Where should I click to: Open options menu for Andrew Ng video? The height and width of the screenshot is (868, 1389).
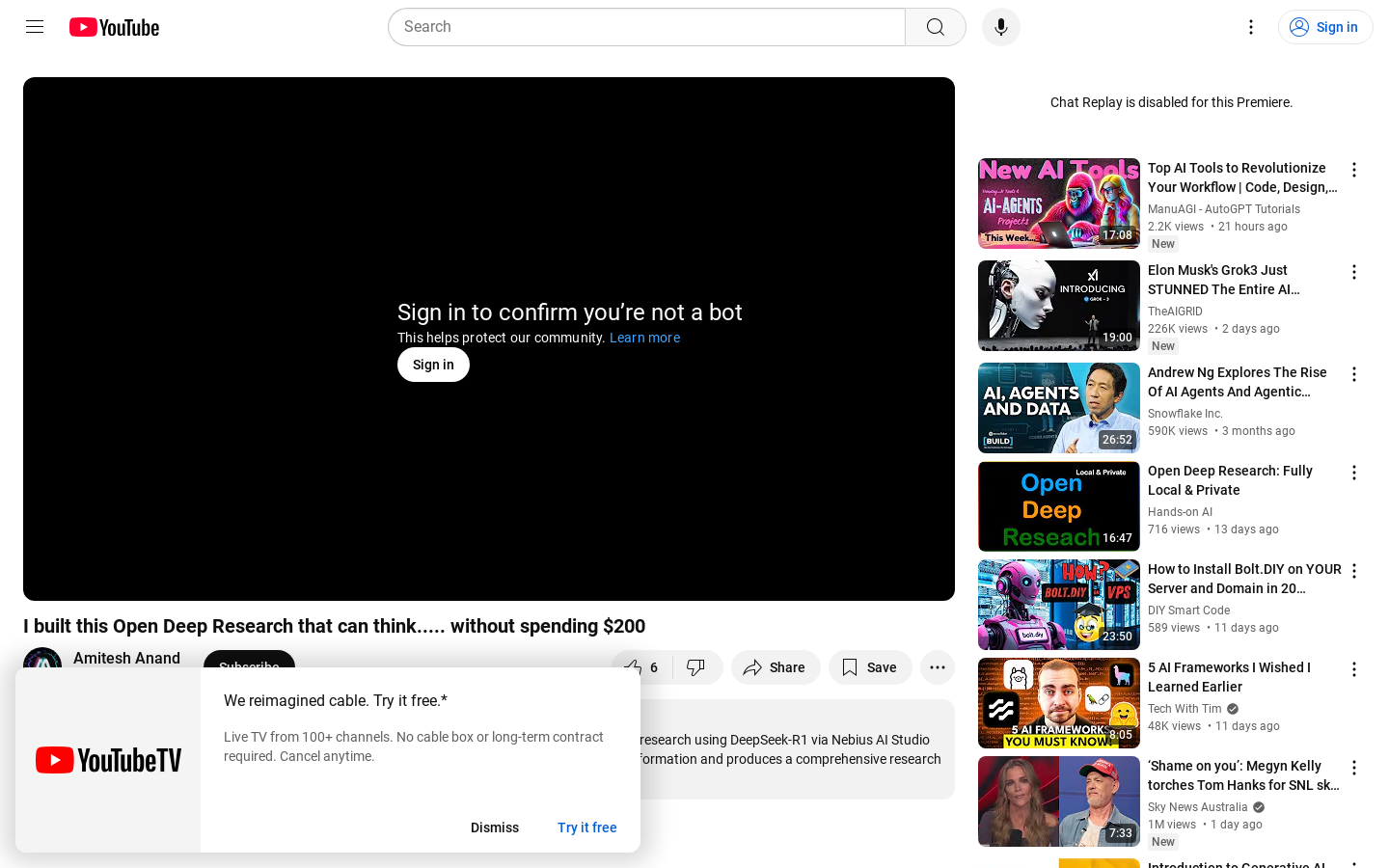[1354, 374]
